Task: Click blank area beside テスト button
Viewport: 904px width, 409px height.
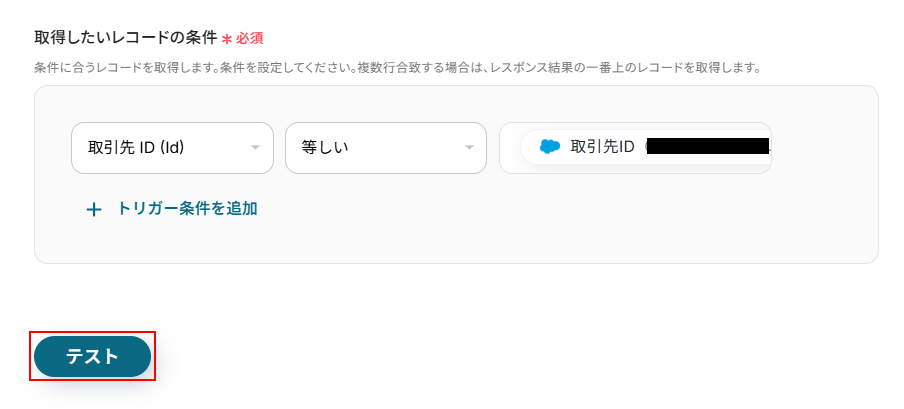Action: point(400,357)
